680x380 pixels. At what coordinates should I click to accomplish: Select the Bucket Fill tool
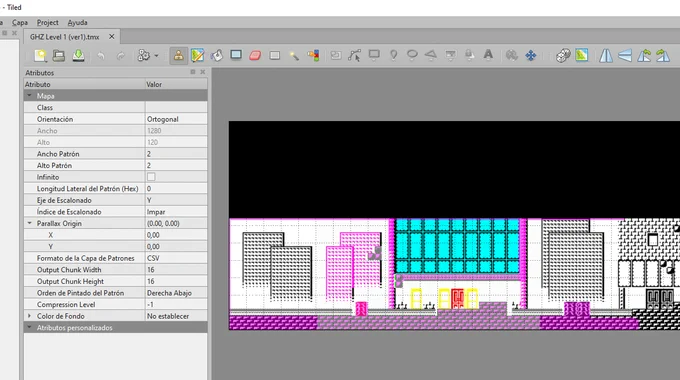click(217, 56)
